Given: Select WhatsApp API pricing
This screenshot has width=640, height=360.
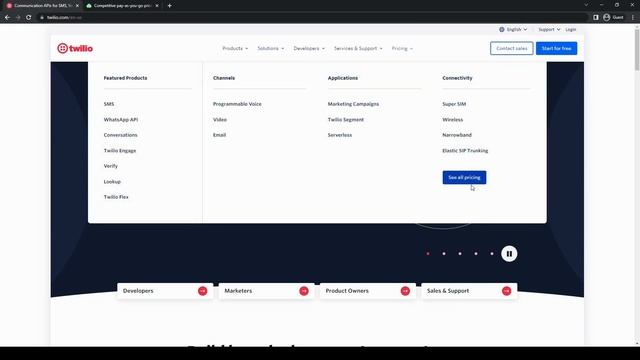Looking at the screenshot, I should pyautogui.click(x=121, y=120).
